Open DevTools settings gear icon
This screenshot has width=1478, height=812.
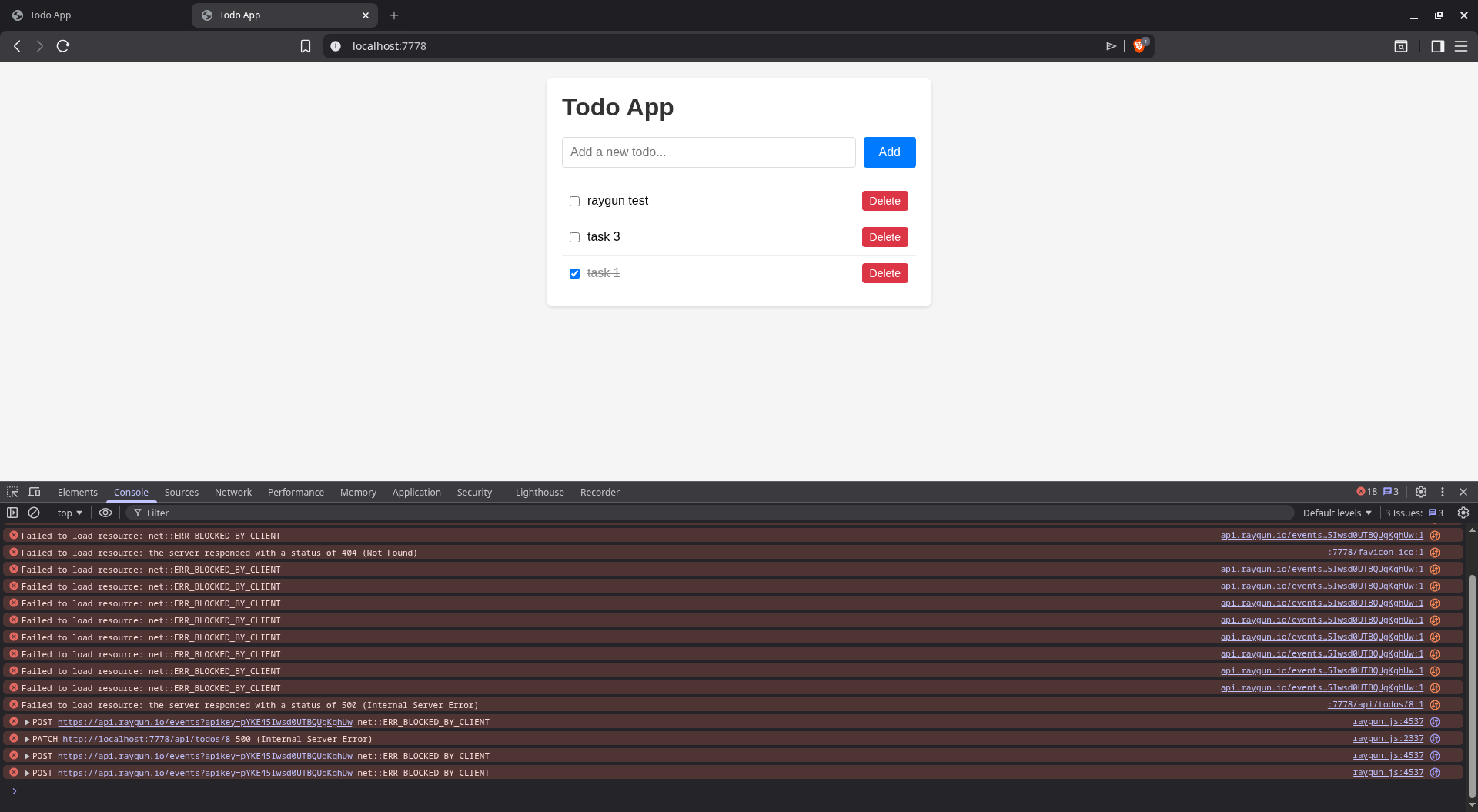coord(1421,492)
